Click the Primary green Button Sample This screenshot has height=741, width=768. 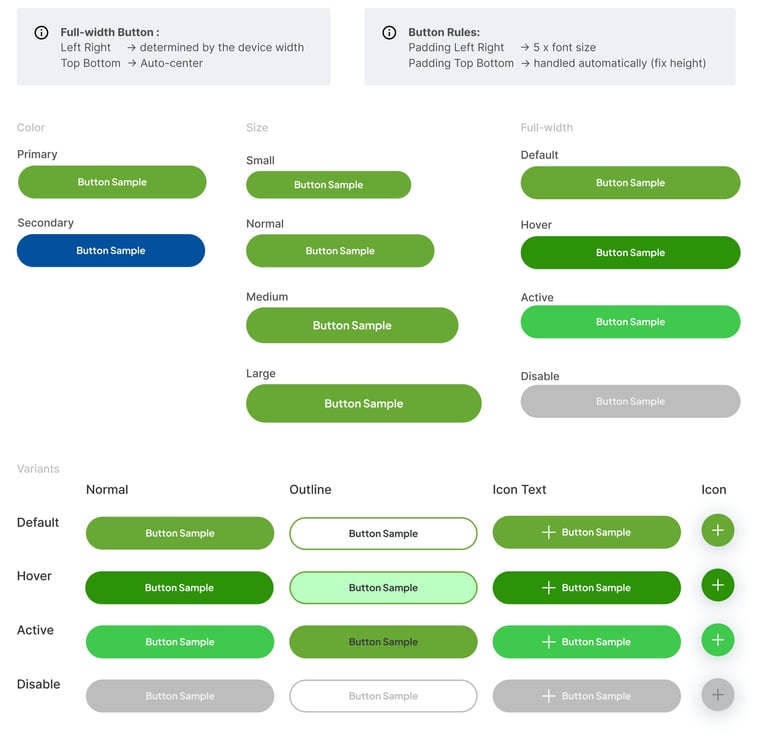click(x=112, y=182)
